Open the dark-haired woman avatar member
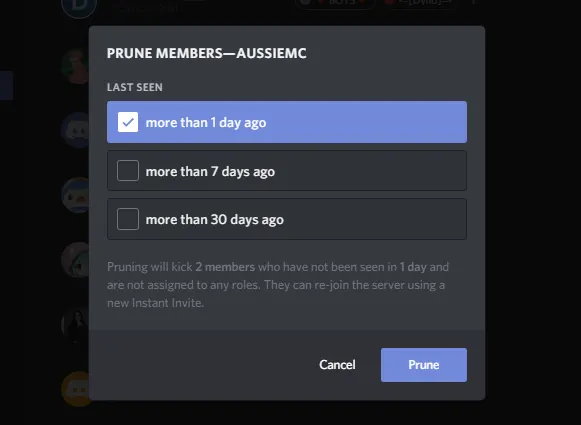The image size is (581, 425). click(75, 324)
